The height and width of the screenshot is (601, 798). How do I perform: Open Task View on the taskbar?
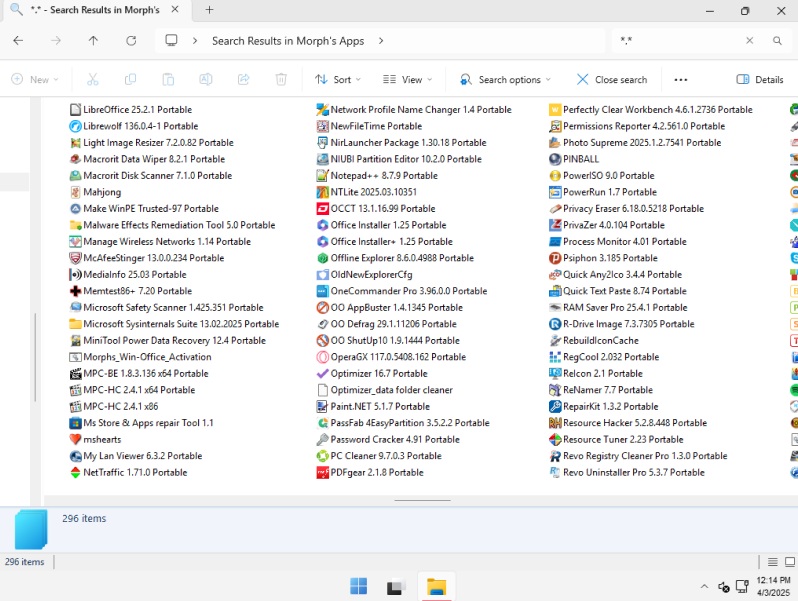pos(396,586)
